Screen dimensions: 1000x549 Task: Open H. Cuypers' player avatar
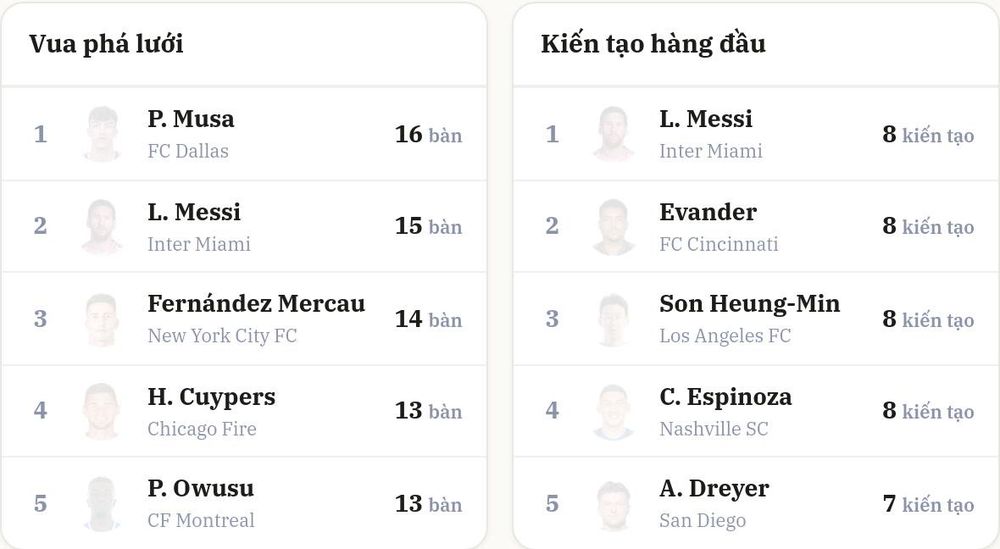point(102,411)
